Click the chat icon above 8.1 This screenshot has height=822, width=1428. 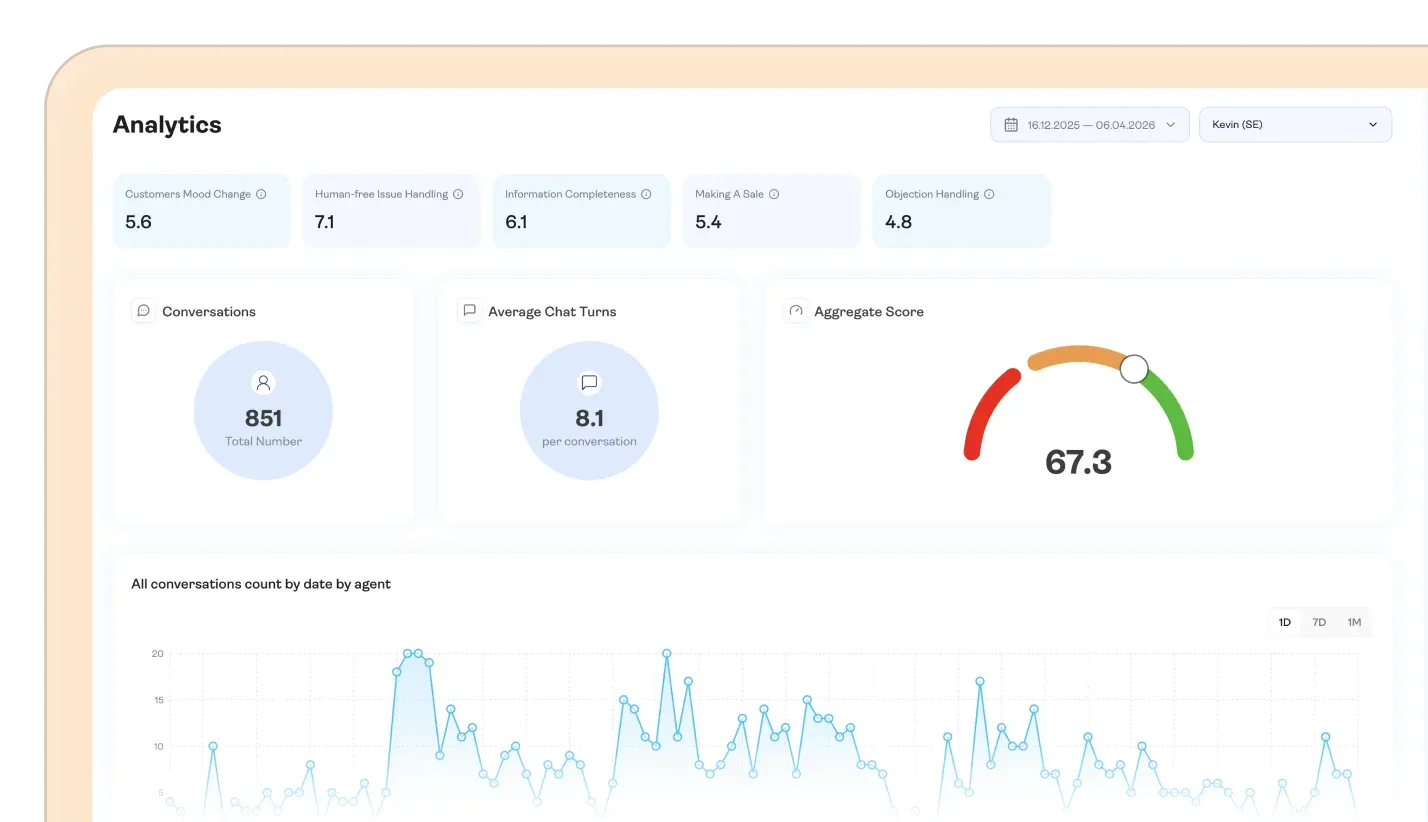(x=589, y=382)
